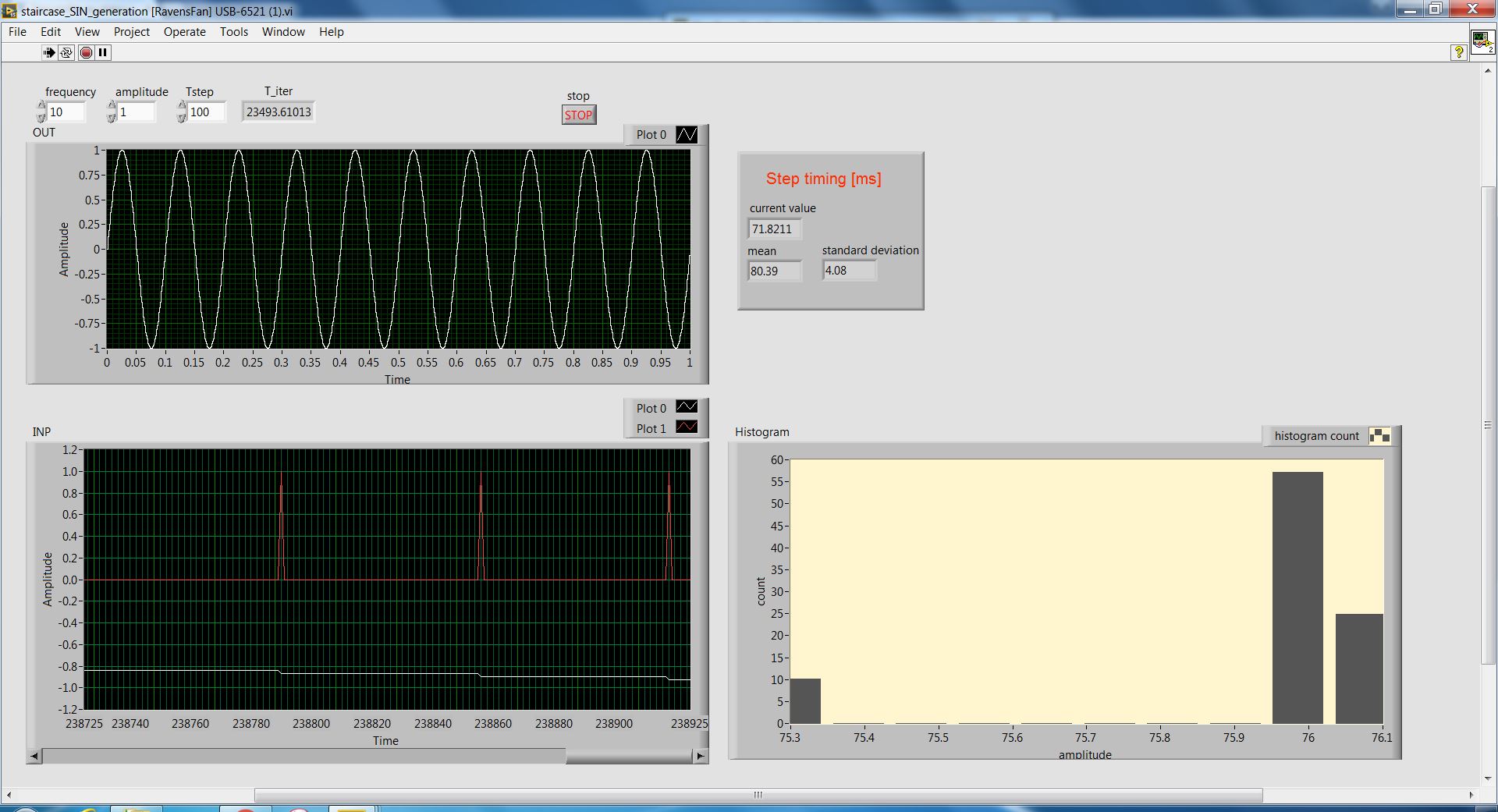Click histogram count legend icon
Screen dimensions: 1498x812
[x=1379, y=436]
